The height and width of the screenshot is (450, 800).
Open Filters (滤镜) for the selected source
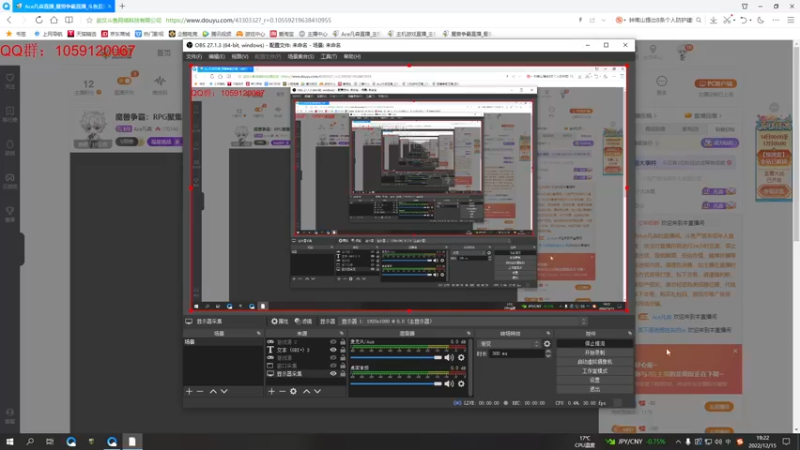(x=303, y=321)
